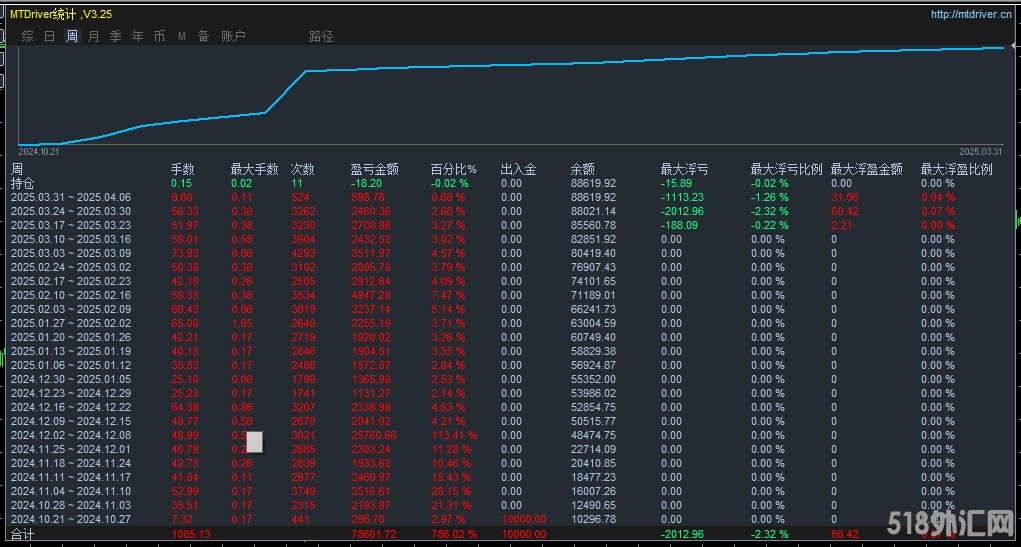Click the 余额 column header
This screenshot has height=547, width=1021.
pos(583,169)
